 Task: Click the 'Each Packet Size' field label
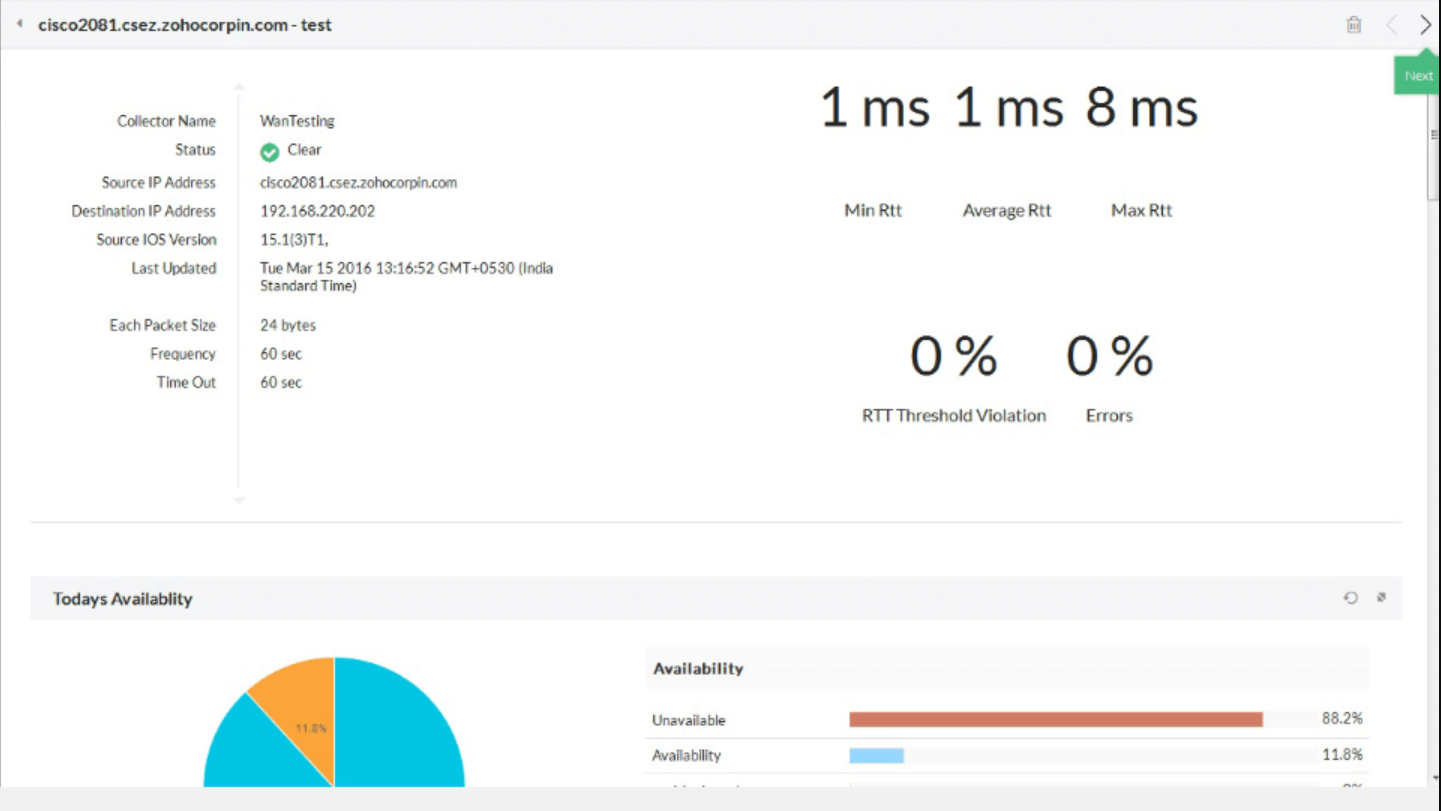click(x=162, y=325)
